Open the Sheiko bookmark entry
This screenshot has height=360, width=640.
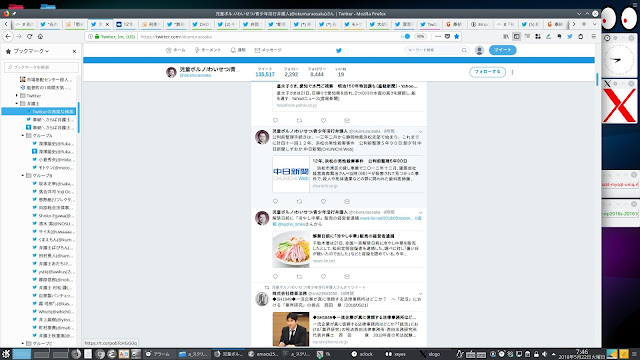(53, 216)
